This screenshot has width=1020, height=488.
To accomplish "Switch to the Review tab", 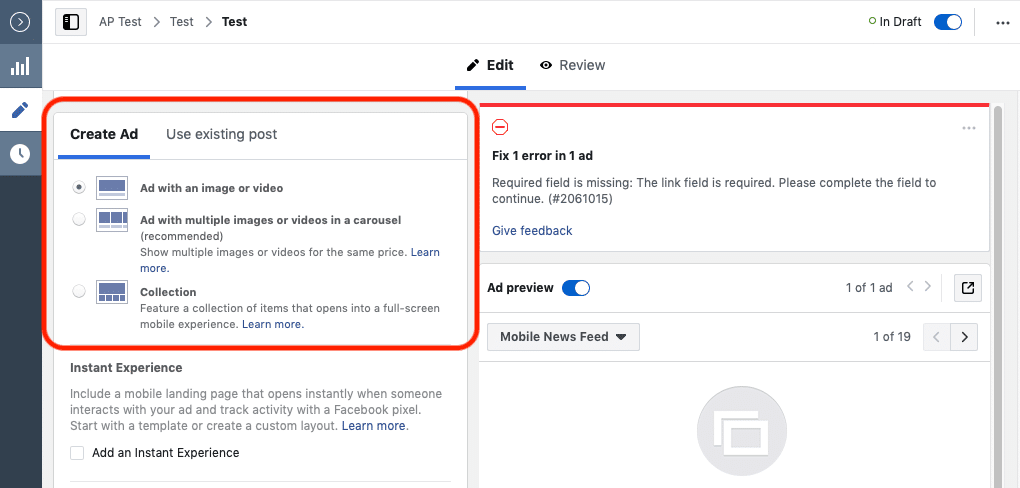I will [573, 65].
